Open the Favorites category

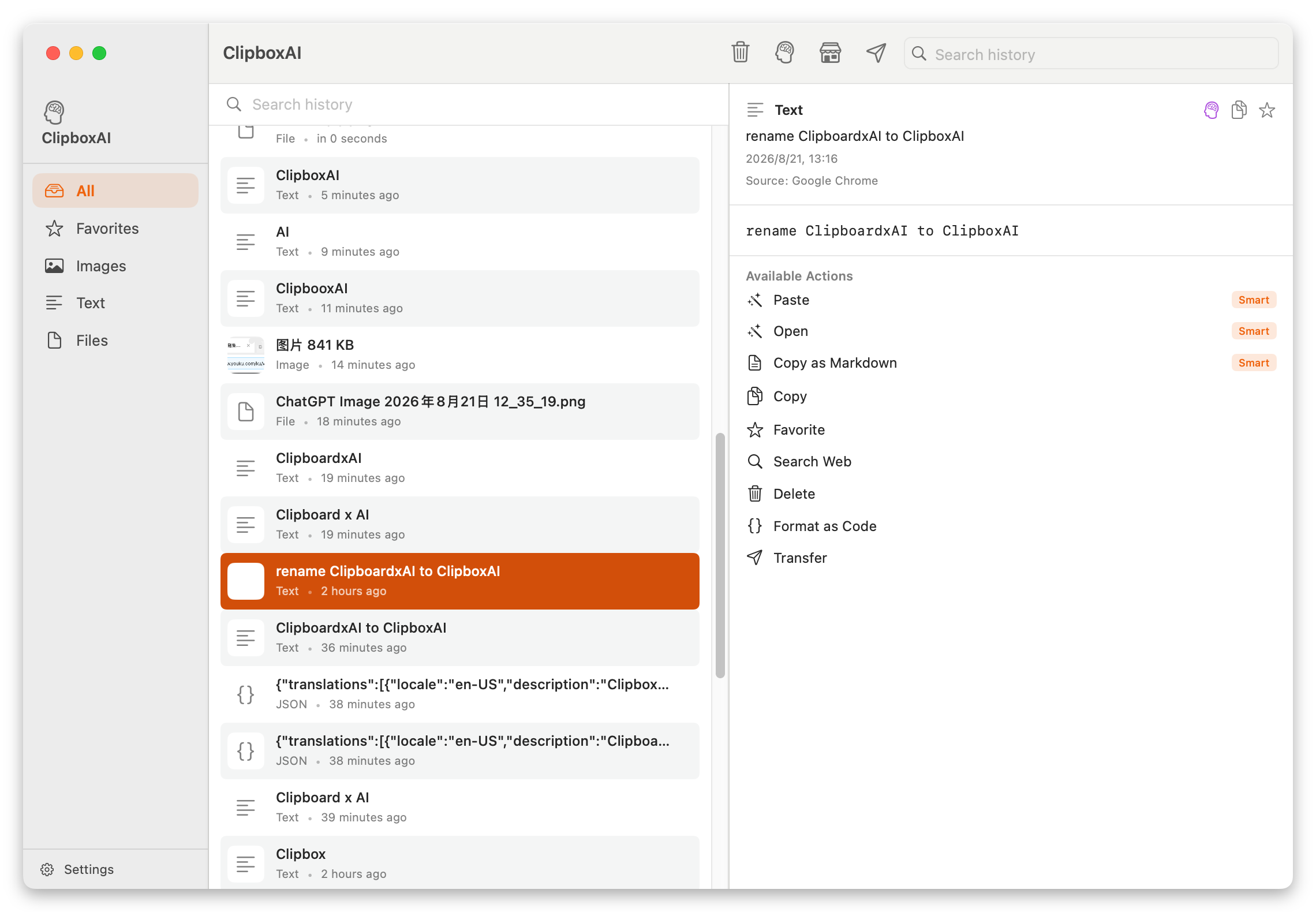click(x=115, y=228)
